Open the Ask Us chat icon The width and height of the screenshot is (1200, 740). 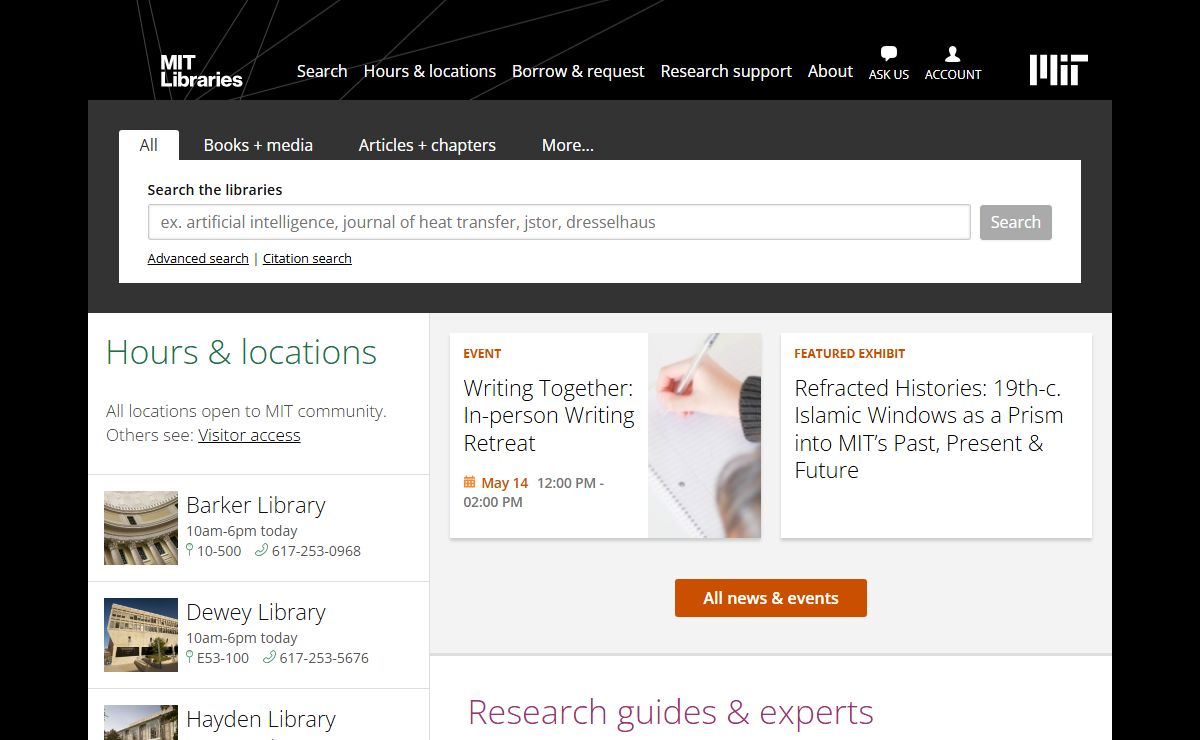tap(888, 55)
